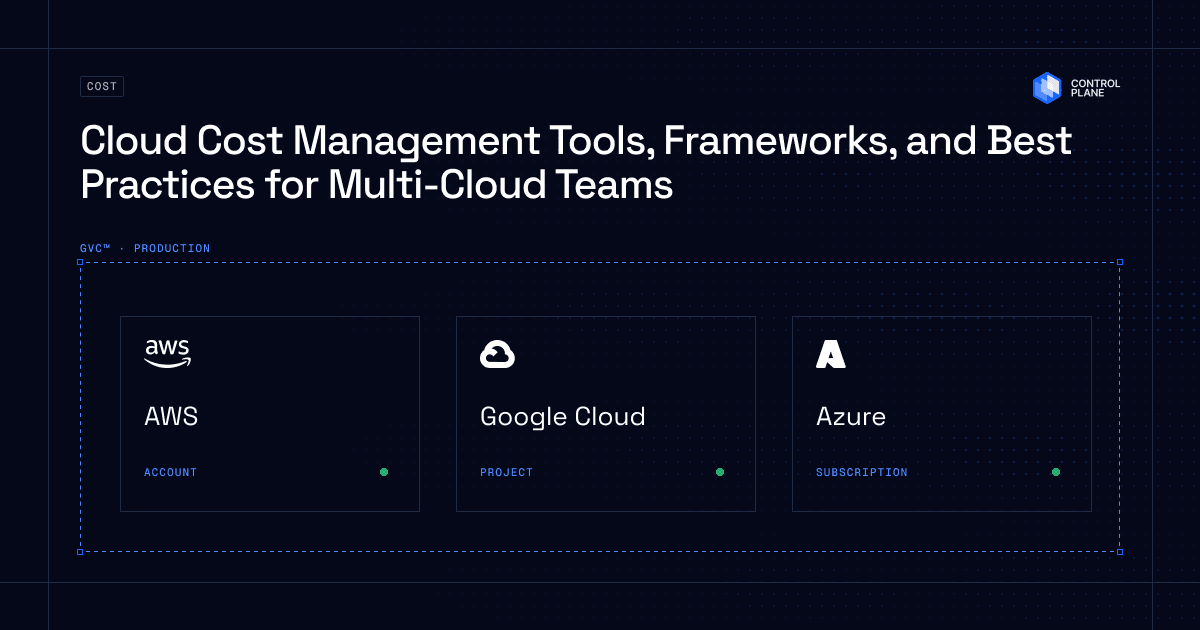Screen dimensions: 1200x630
Task: Click the green status dot in Google Cloud card
Action: [x=720, y=472]
